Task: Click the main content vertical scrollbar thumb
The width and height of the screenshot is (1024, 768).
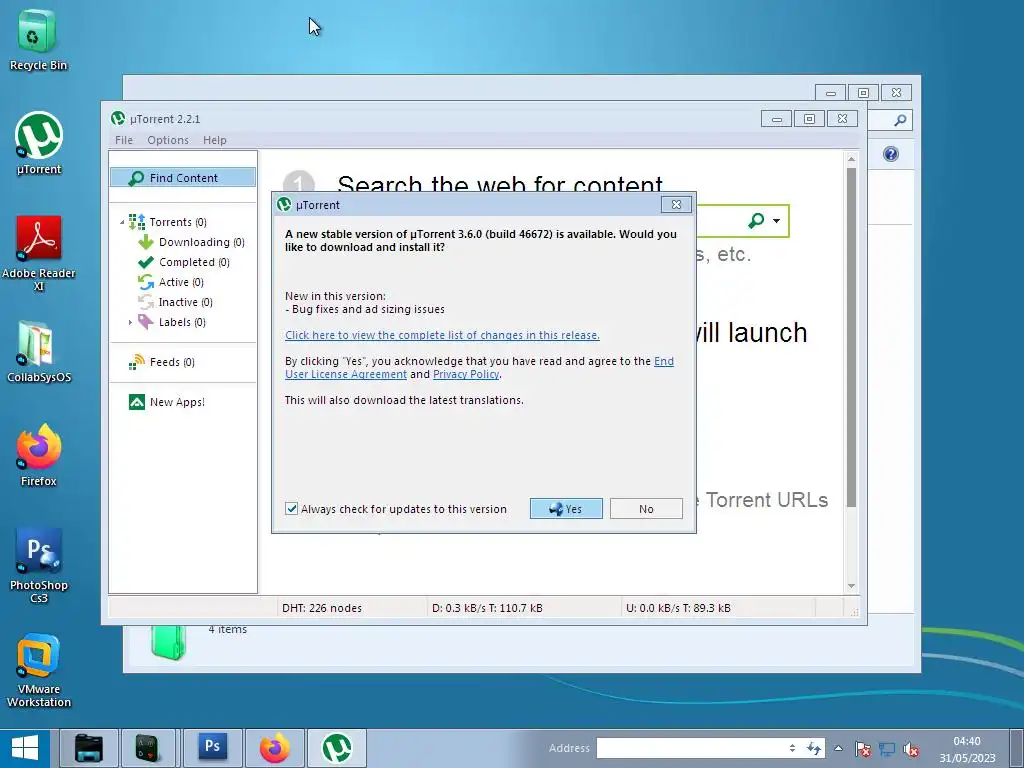Action: click(x=851, y=336)
